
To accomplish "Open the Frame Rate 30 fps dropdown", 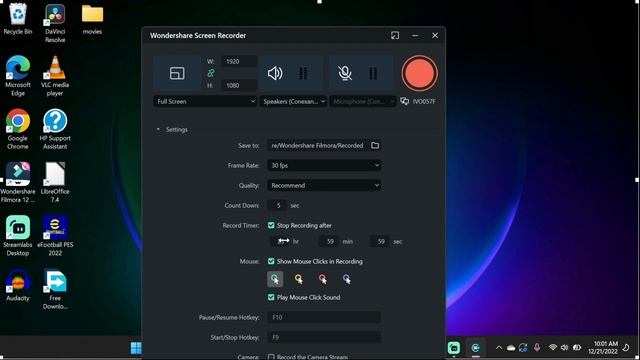I will [324, 165].
